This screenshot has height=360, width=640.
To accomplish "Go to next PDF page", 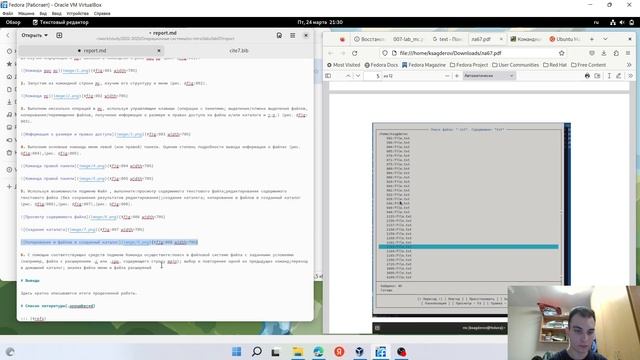I will [x=358, y=76].
